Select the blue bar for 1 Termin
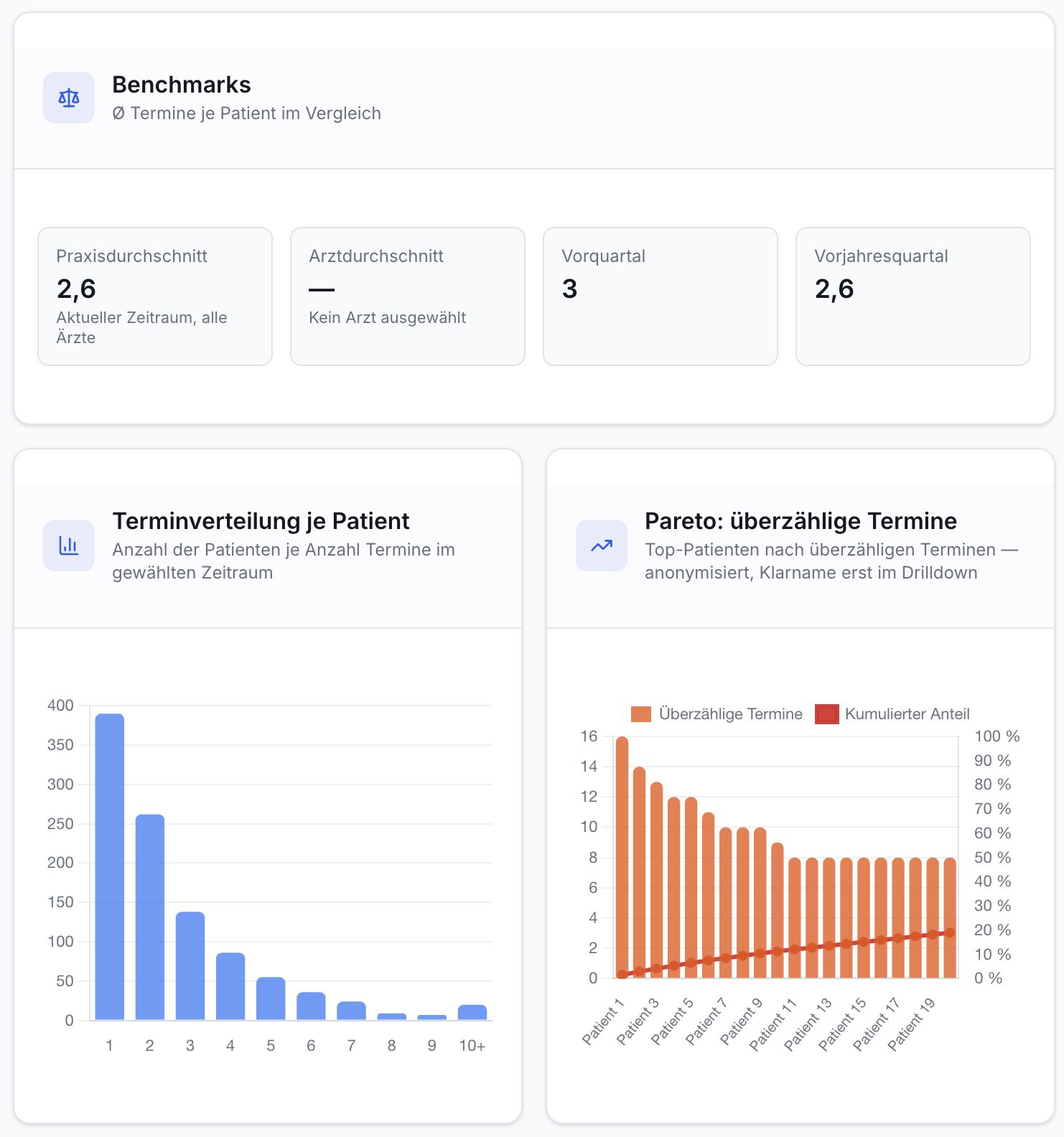This screenshot has height=1137, width=1064. [x=110, y=866]
